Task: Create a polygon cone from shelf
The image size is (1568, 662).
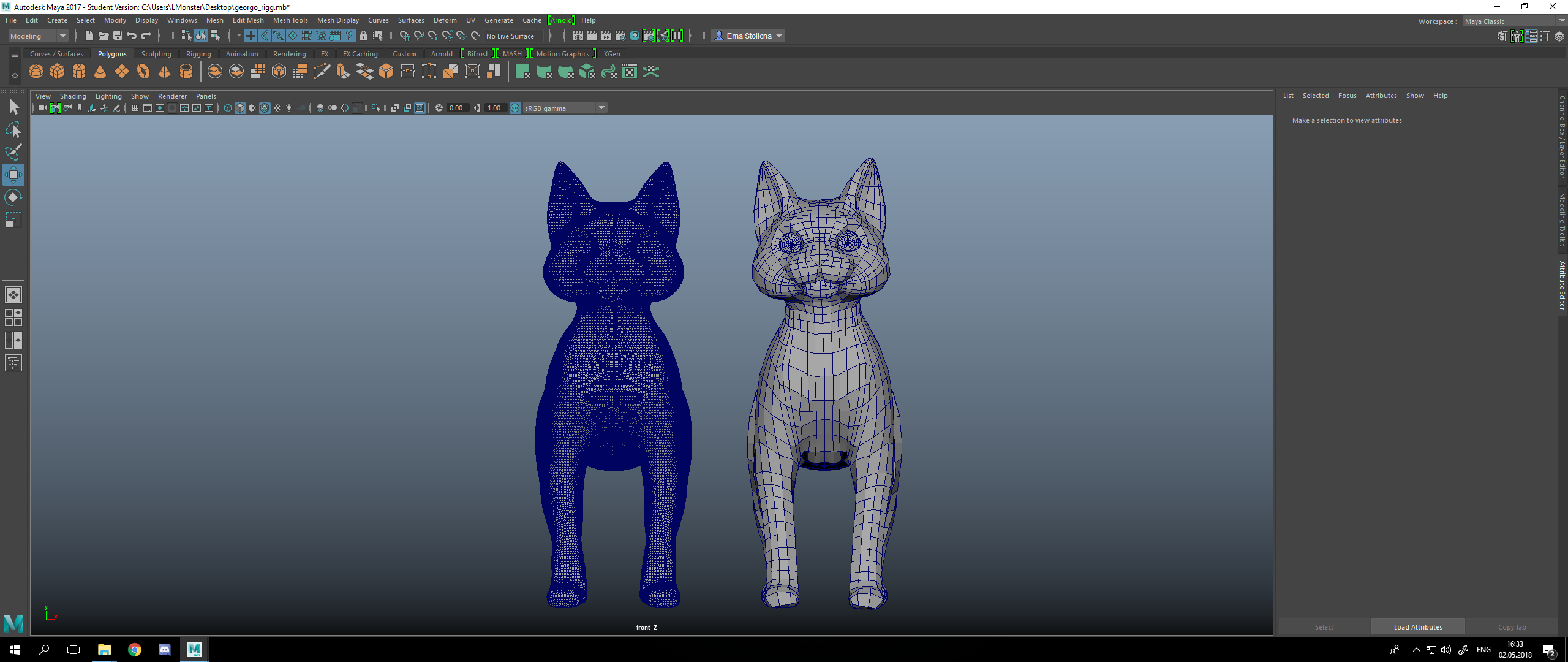Action: (x=100, y=72)
